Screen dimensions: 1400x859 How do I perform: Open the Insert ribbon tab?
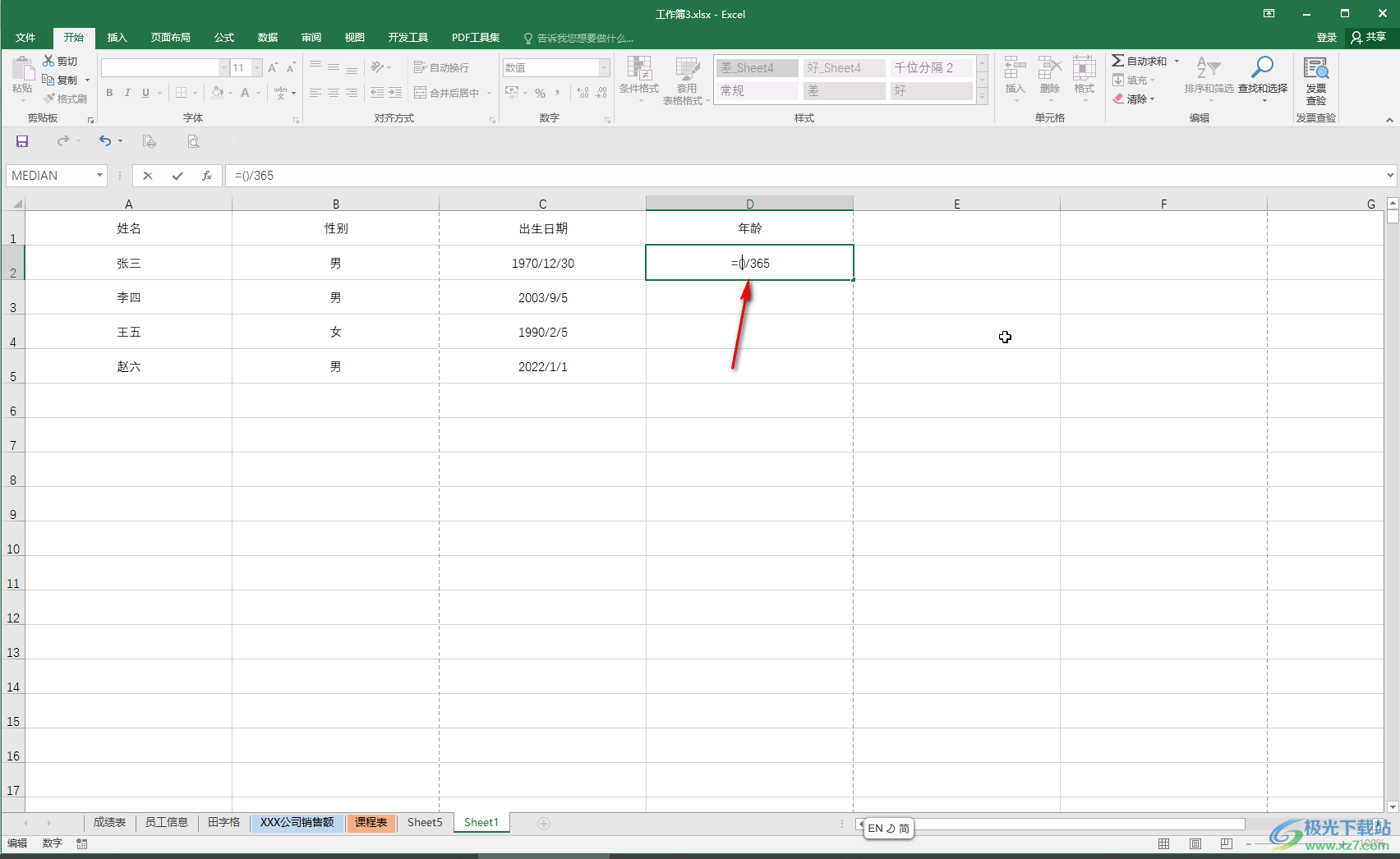click(117, 38)
